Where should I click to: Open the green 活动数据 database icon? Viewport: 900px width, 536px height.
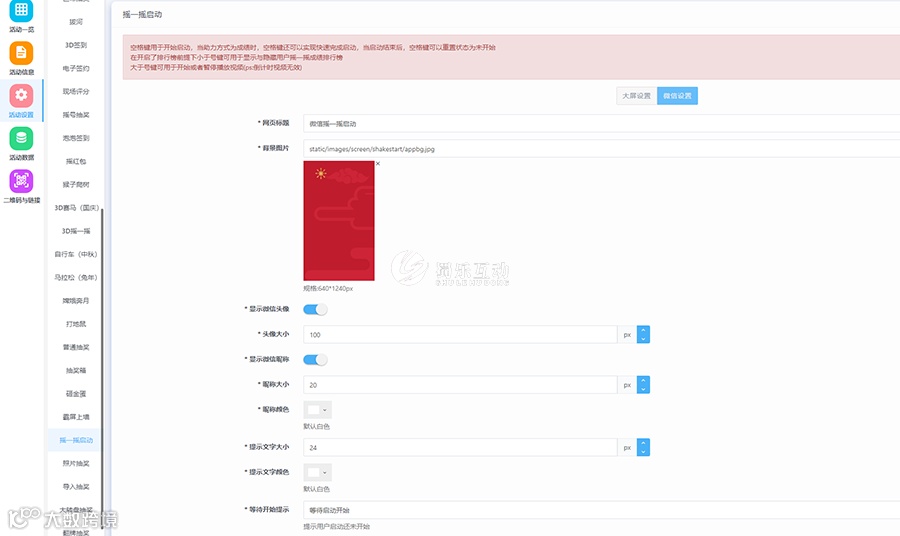(21, 138)
